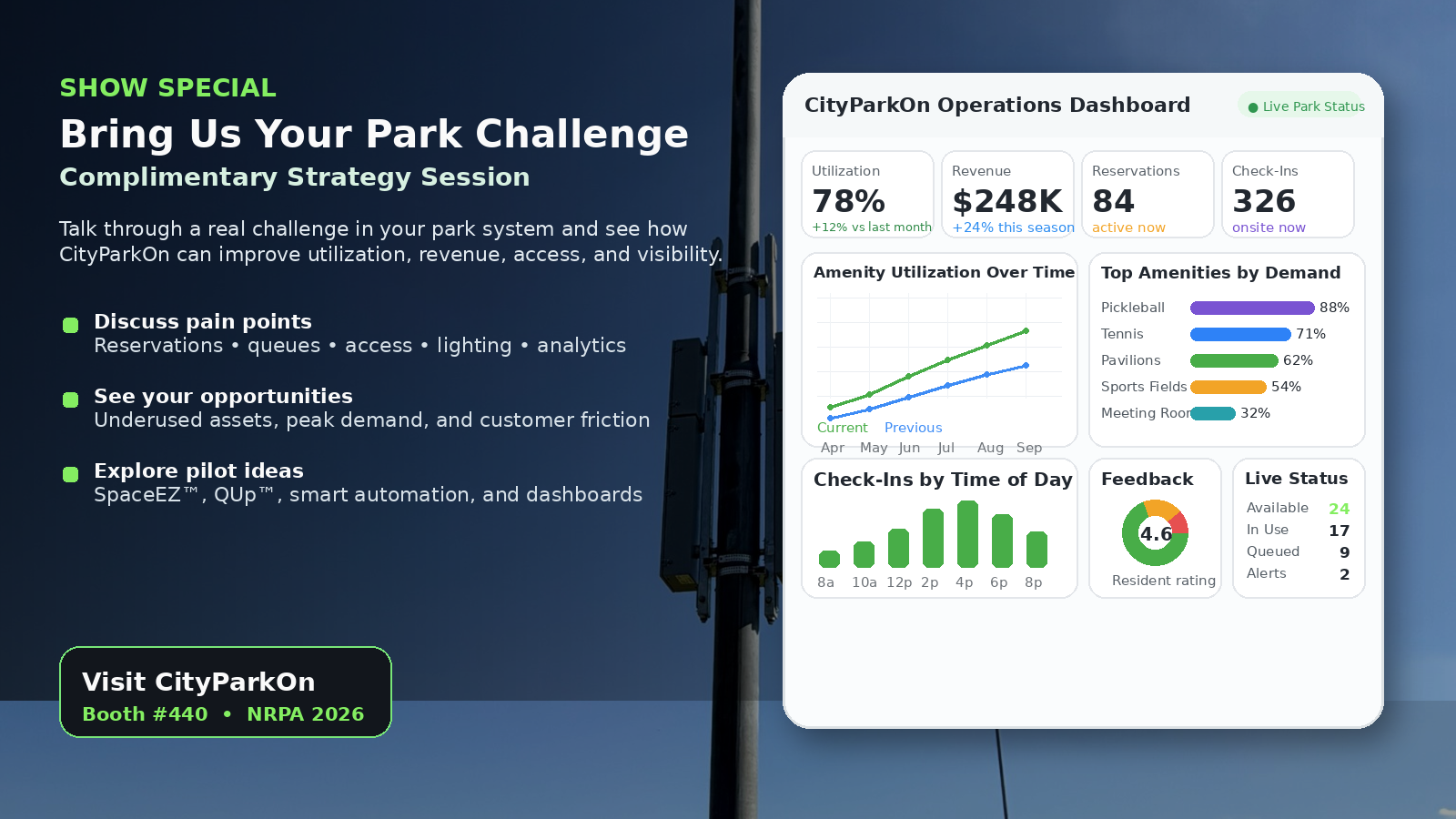The width and height of the screenshot is (1456, 819).
Task: Click the Visit CityParkOn booth button
Action: [226, 692]
